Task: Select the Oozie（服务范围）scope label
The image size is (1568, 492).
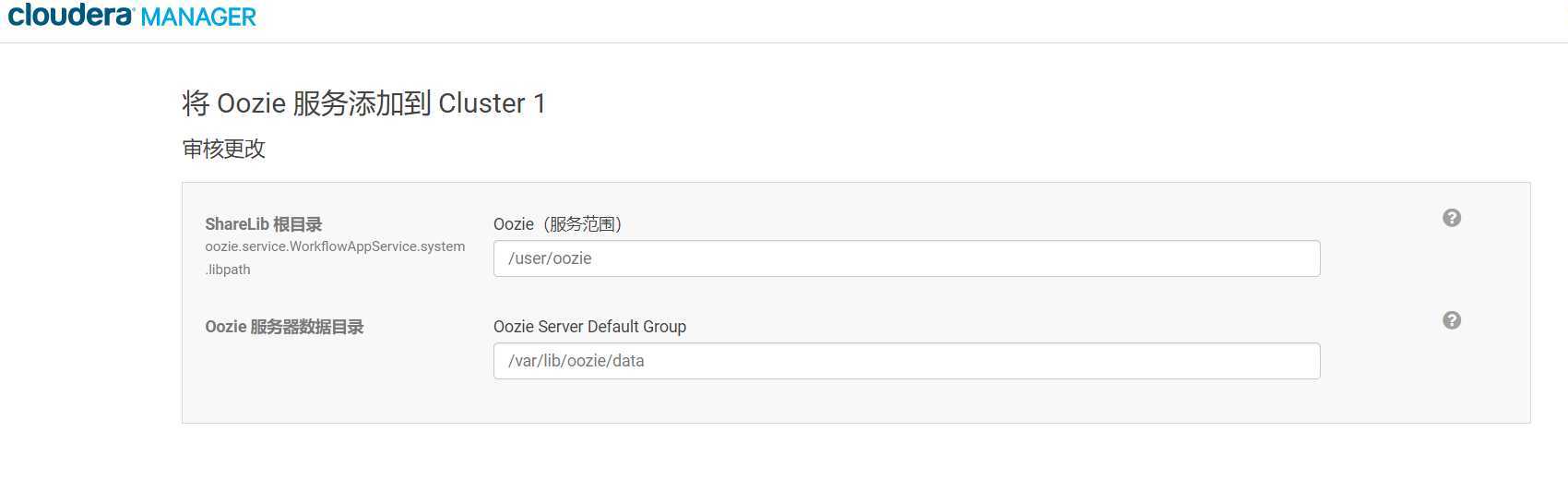Action: click(558, 224)
